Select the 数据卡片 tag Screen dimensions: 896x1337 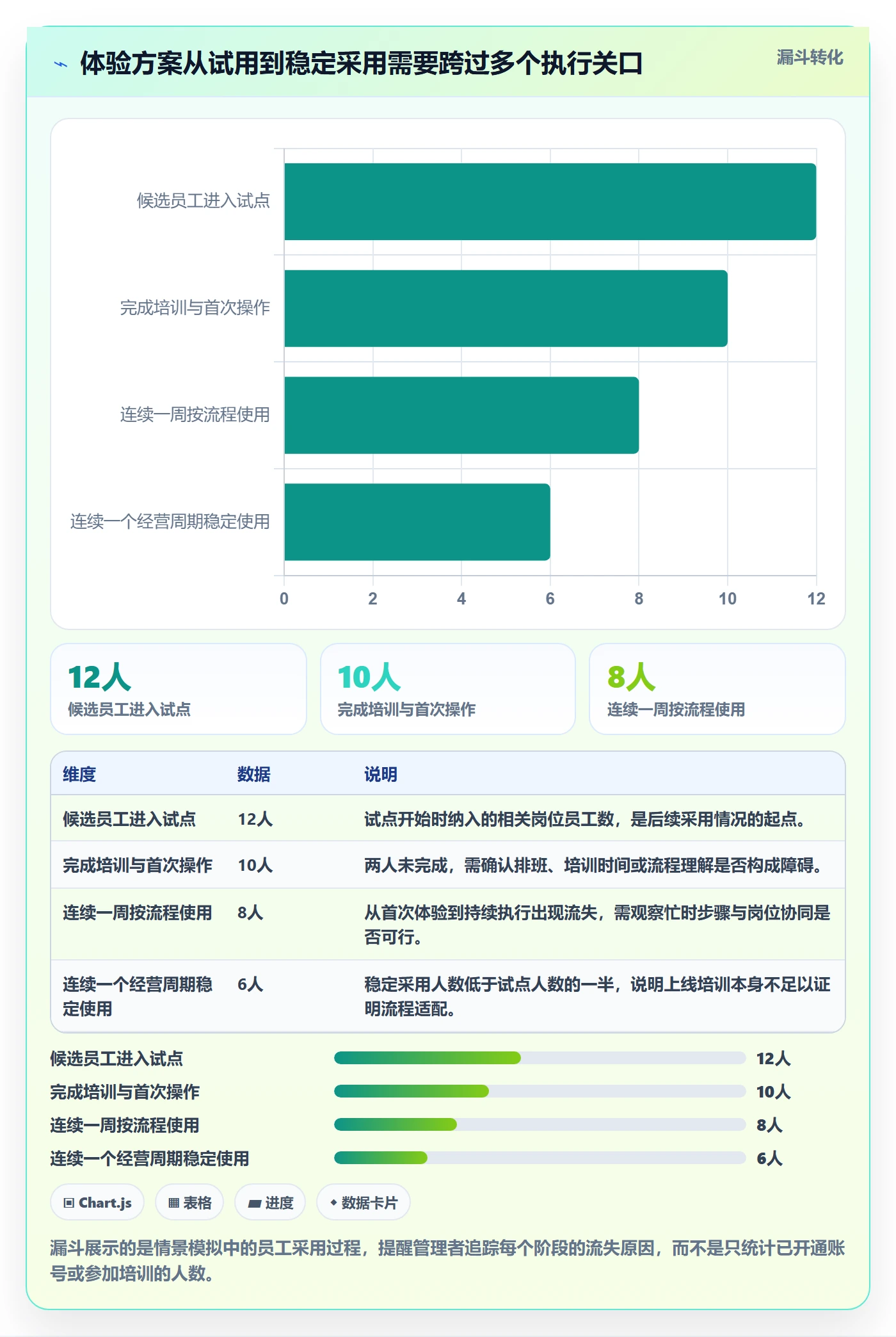(x=364, y=1203)
